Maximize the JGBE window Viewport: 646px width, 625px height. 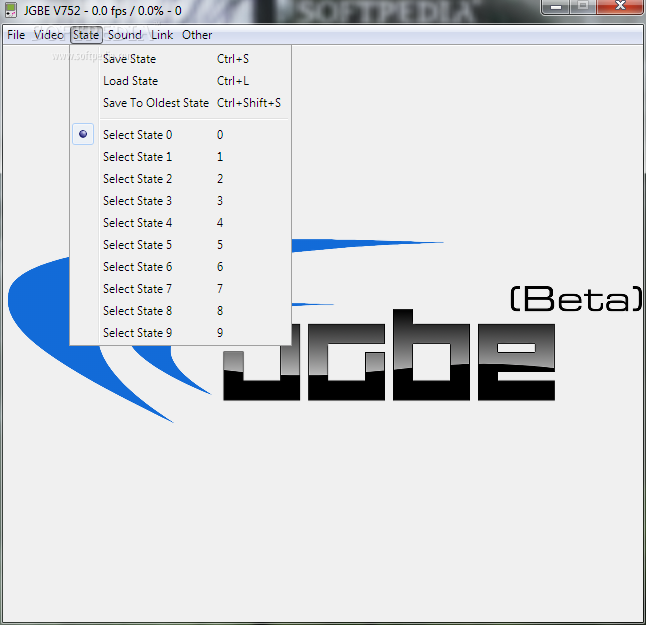[x=583, y=7]
